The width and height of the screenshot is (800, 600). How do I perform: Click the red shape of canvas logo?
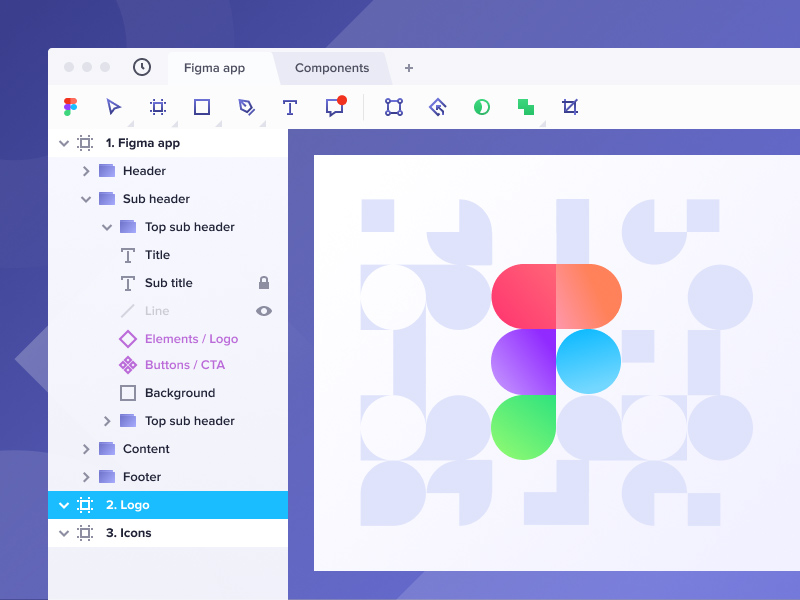click(523, 296)
